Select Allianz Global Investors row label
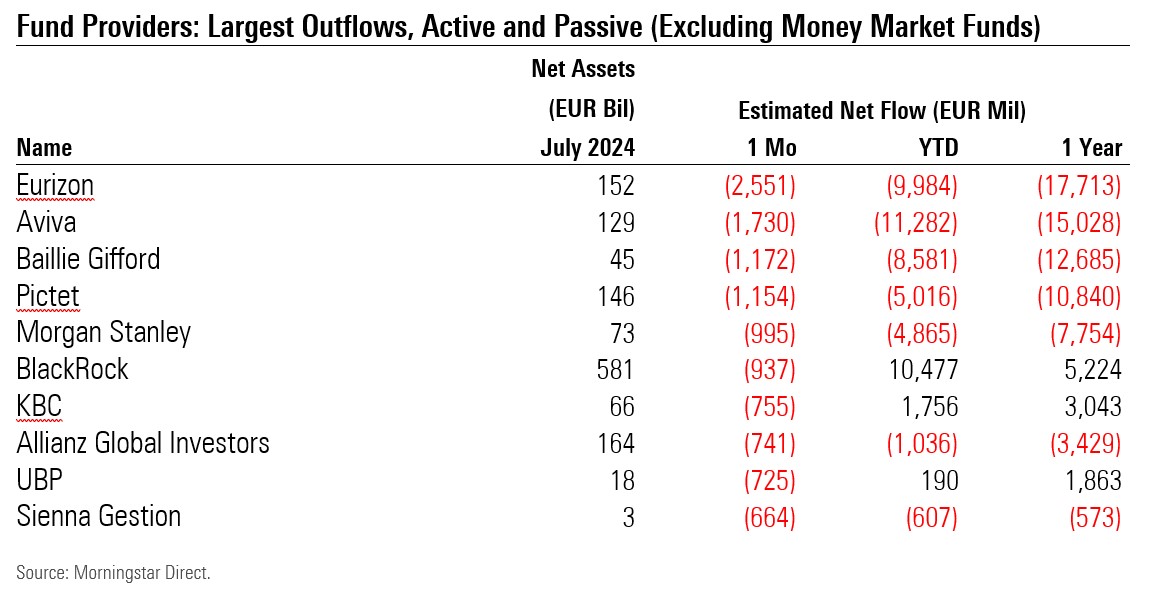This screenshot has width=1157, height=611. pyautogui.click(x=143, y=443)
